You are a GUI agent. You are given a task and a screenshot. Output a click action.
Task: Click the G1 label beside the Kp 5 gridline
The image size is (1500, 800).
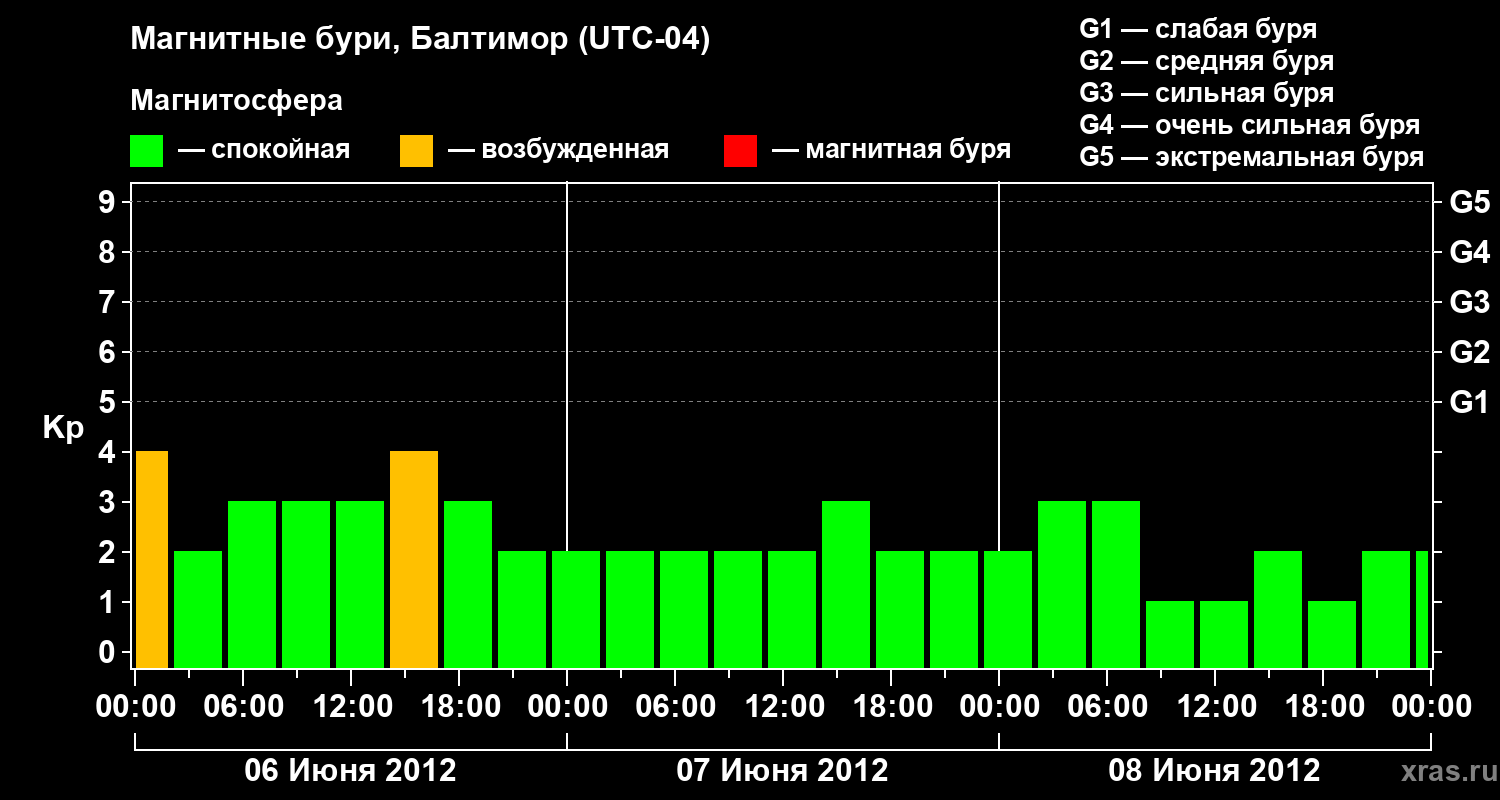[x=1469, y=402]
